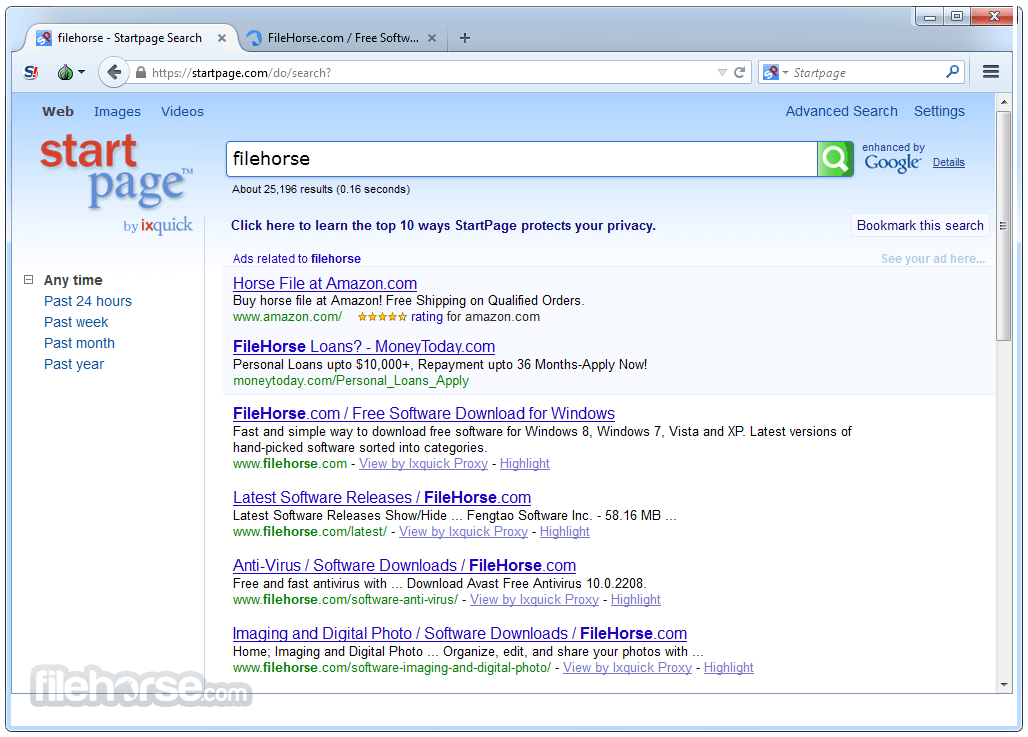Open the green onion icon dropdown
Image resolution: width=1028 pixels, height=737 pixels.
(71, 72)
